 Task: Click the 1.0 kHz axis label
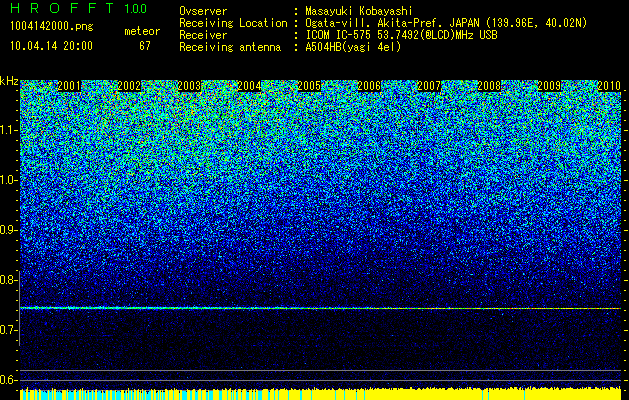coord(8,180)
